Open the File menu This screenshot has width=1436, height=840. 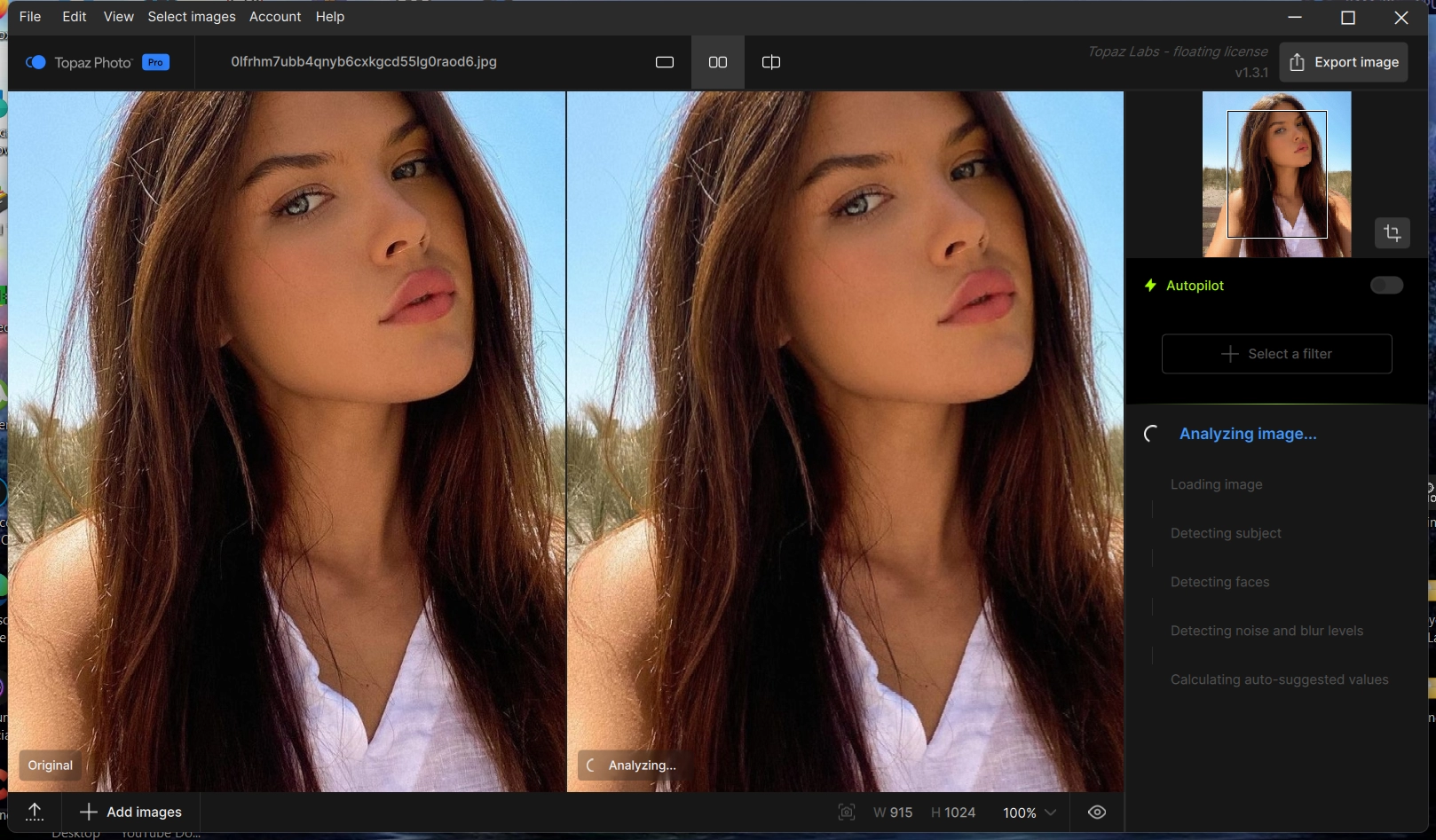(30, 17)
